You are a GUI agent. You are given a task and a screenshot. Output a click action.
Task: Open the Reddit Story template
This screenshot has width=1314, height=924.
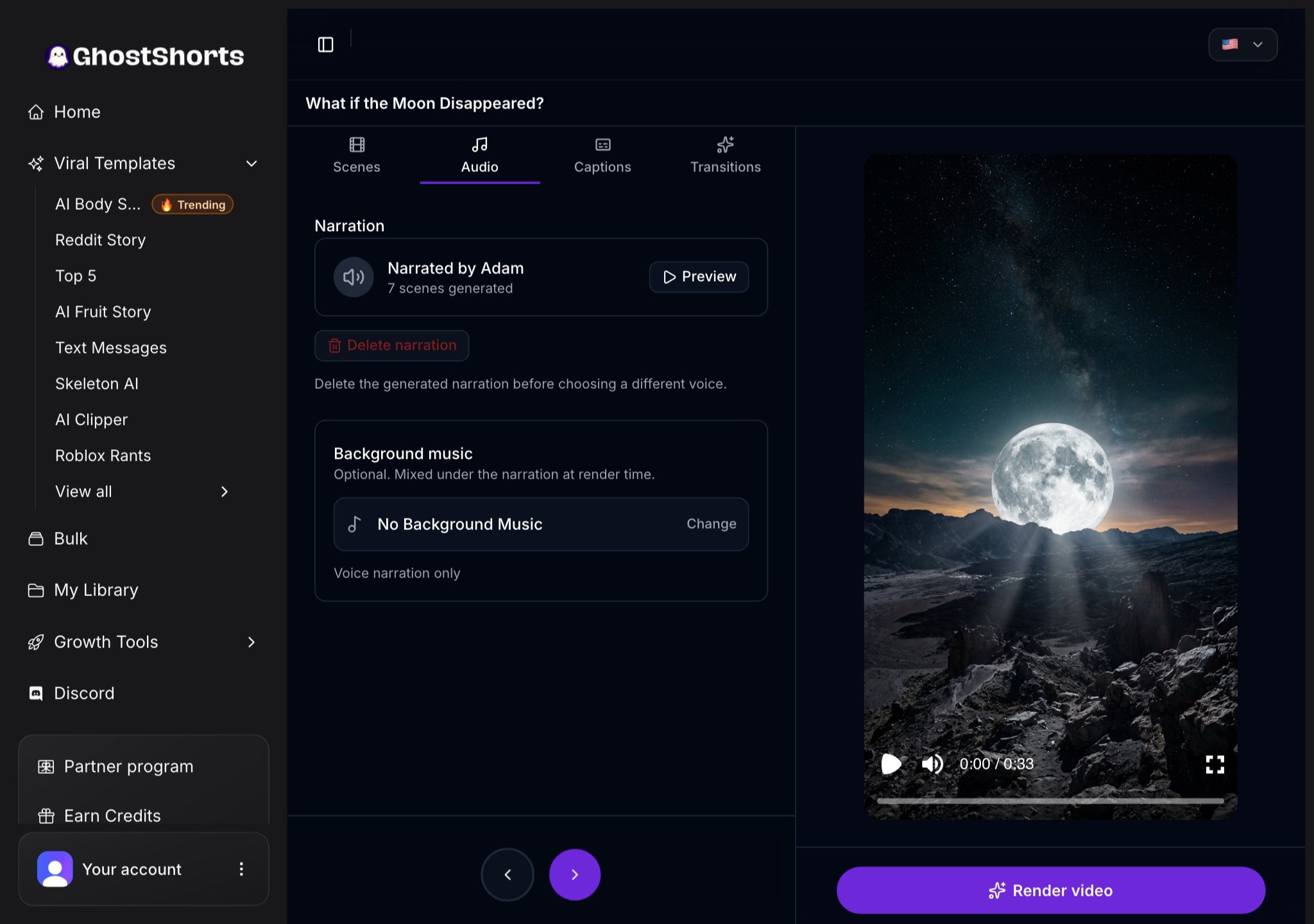tap(100, 239)
